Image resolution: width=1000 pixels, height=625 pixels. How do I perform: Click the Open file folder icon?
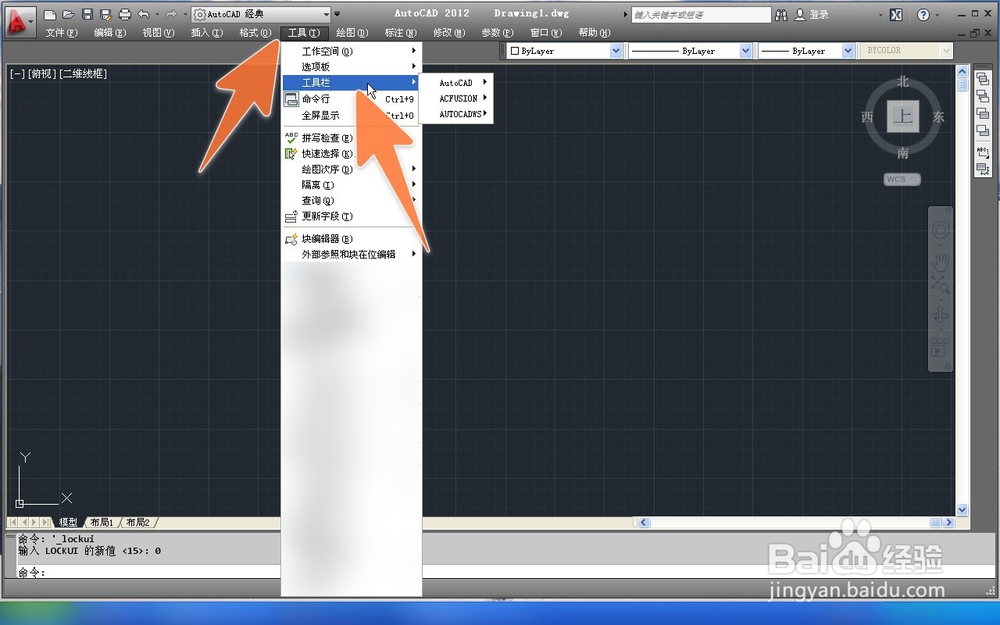tap(68, 14)
